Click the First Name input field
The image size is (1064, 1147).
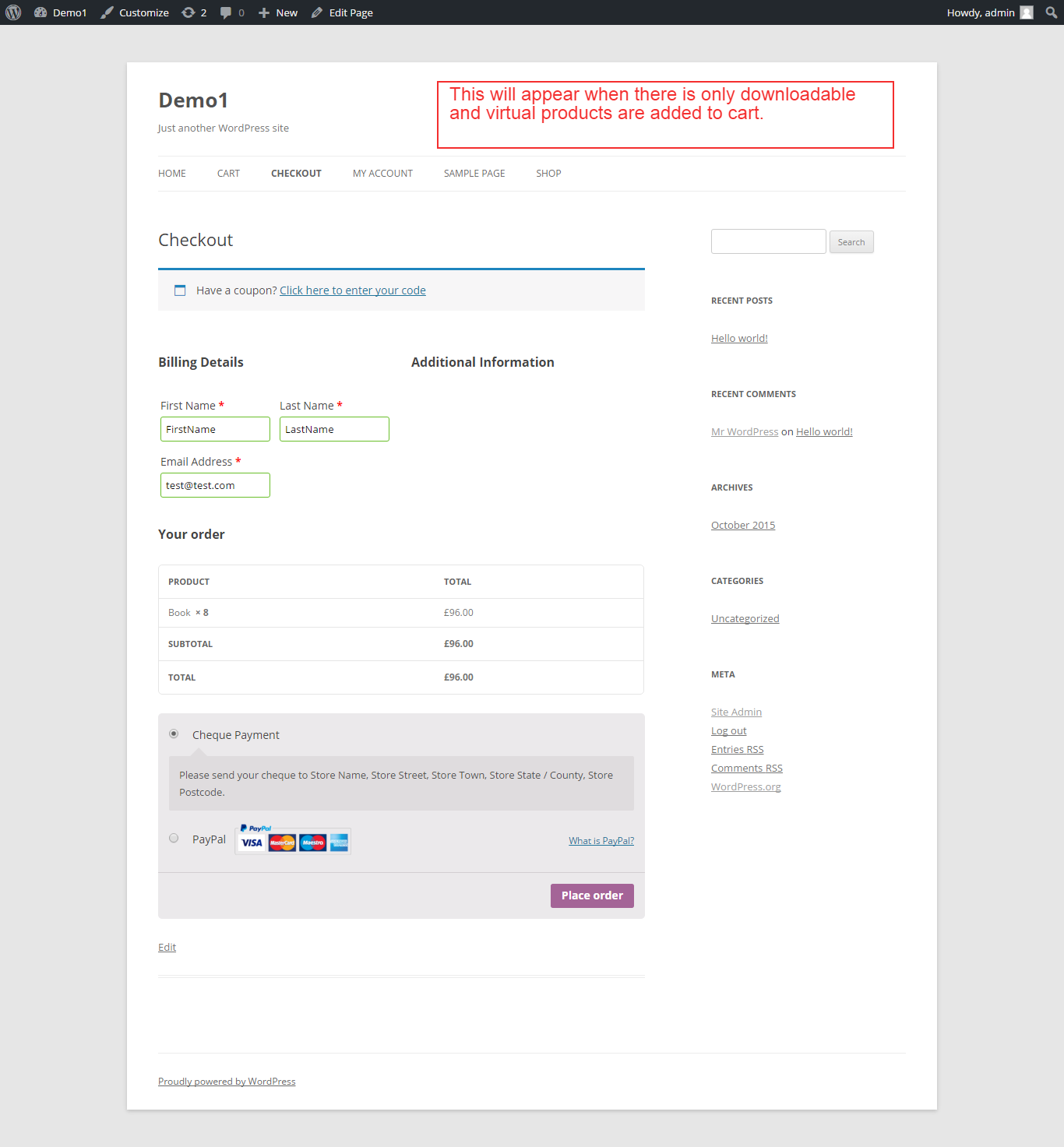(215, 429)
